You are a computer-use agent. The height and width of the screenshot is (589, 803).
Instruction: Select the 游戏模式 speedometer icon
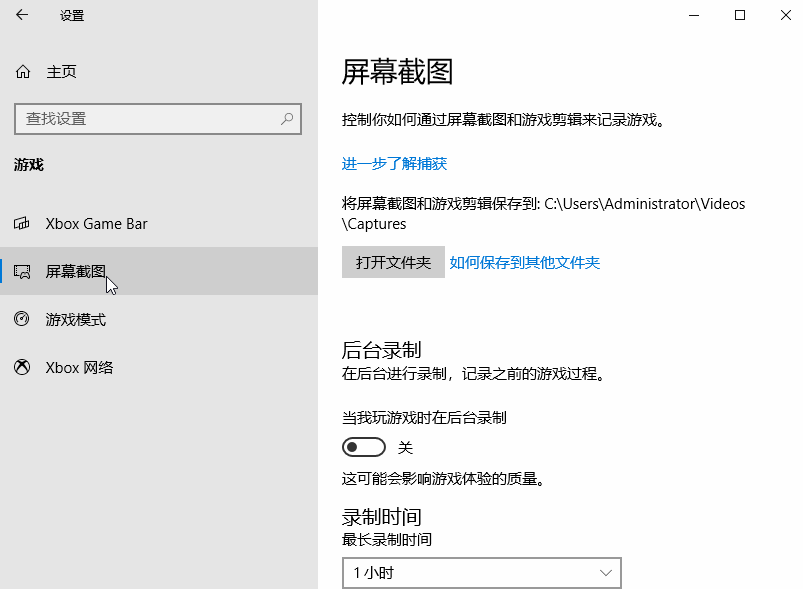pos(21,319)
